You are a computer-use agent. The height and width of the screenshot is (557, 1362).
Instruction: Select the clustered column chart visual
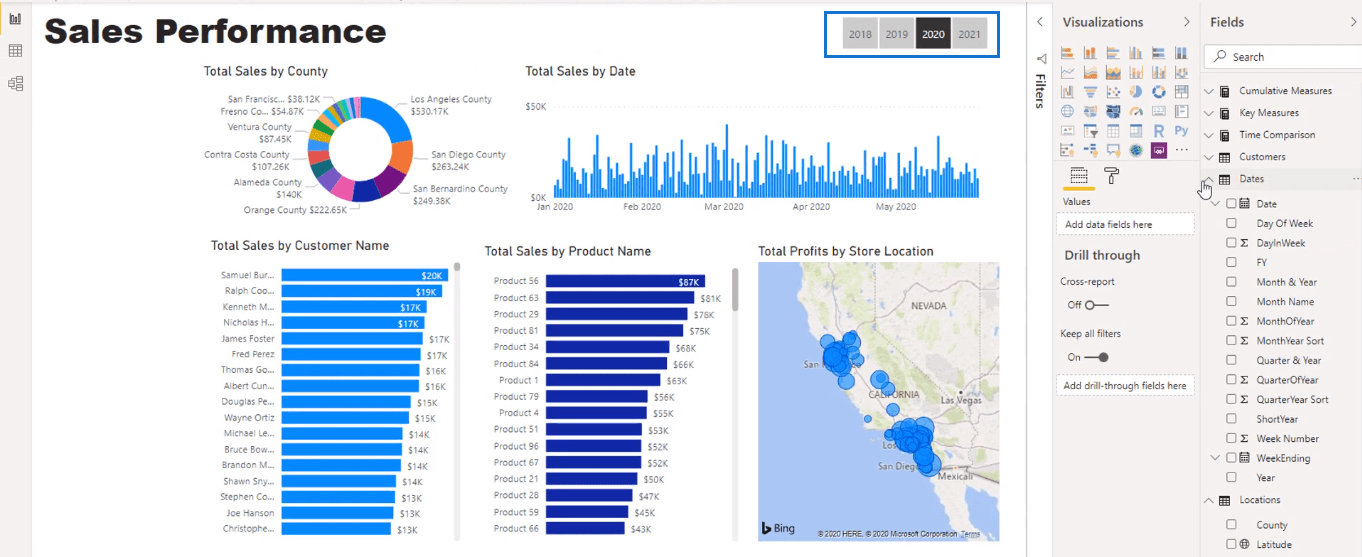[1136, 53]
